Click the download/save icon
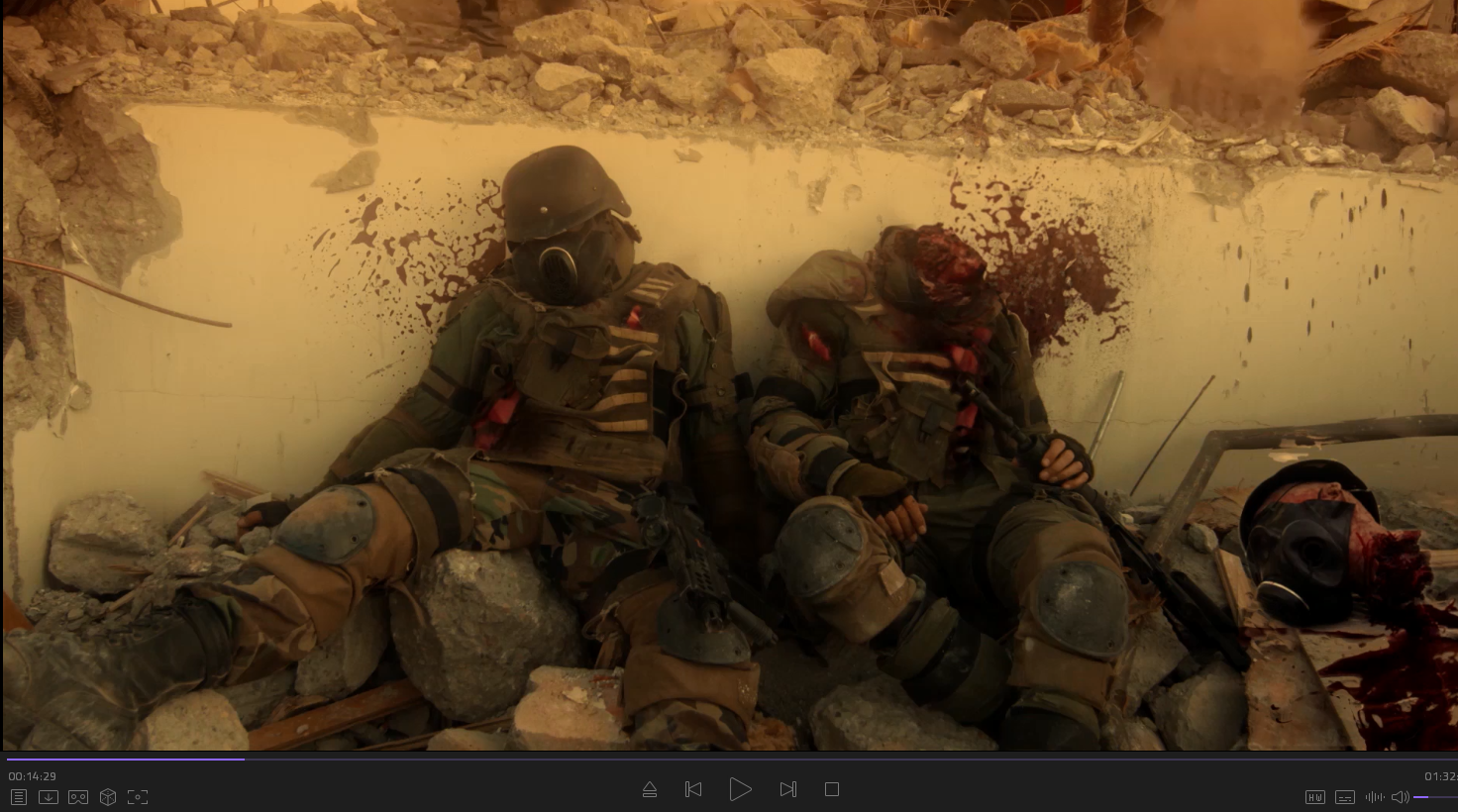1458x812 pixels. point(48,797)
